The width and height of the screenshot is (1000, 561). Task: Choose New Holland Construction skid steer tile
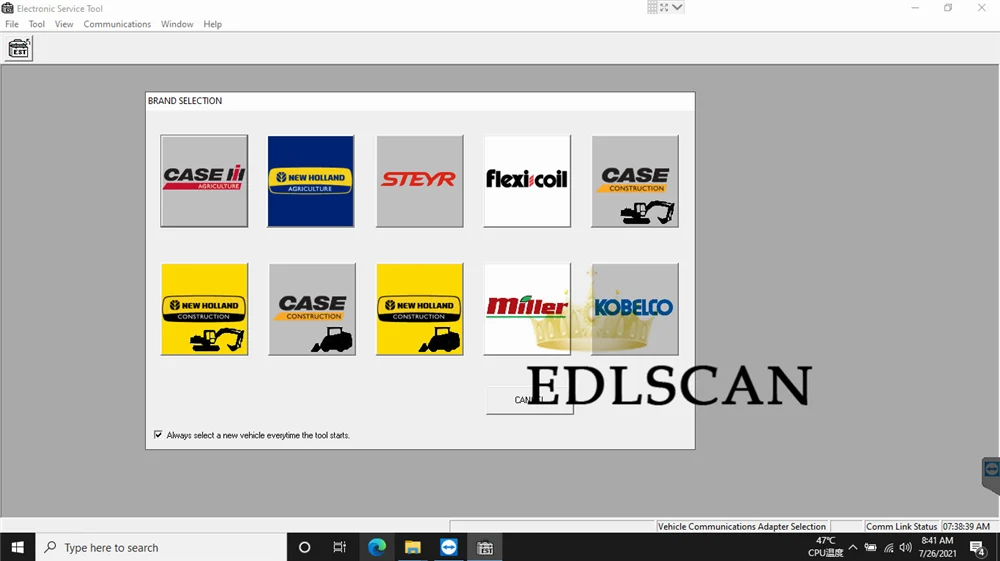click(x=420, y=309)
